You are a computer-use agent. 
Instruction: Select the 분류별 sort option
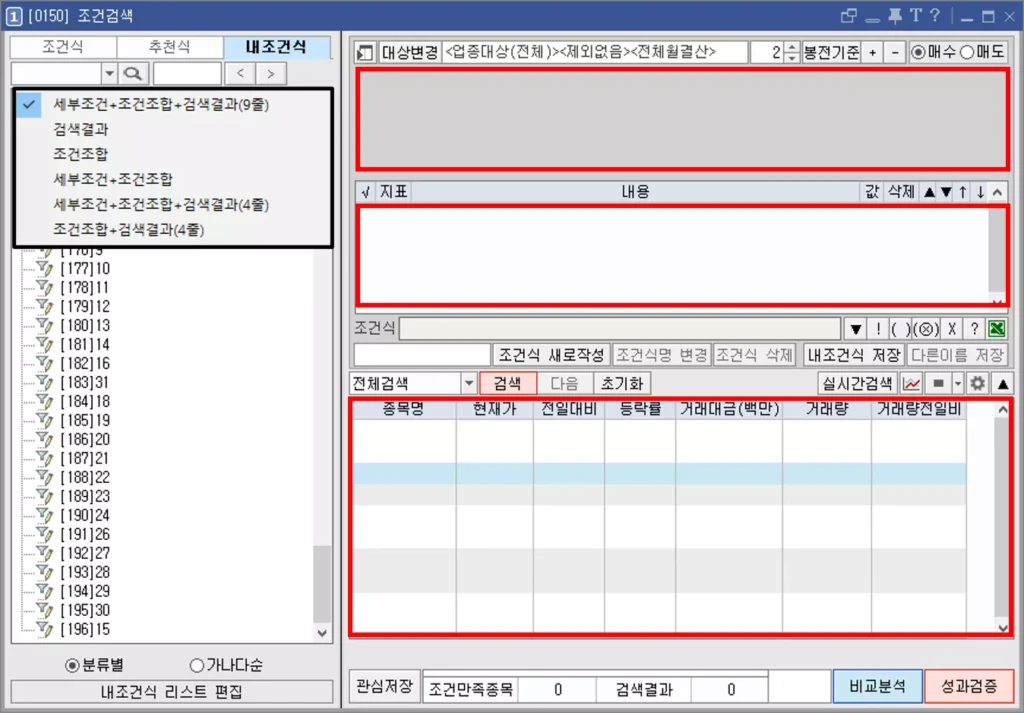click(72, 665)
